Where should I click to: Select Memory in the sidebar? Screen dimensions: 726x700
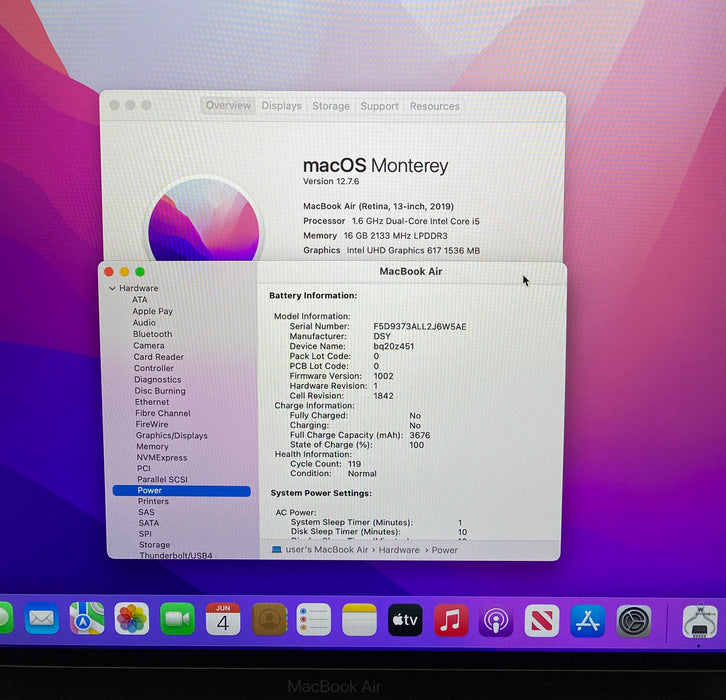tap(152, 446)
